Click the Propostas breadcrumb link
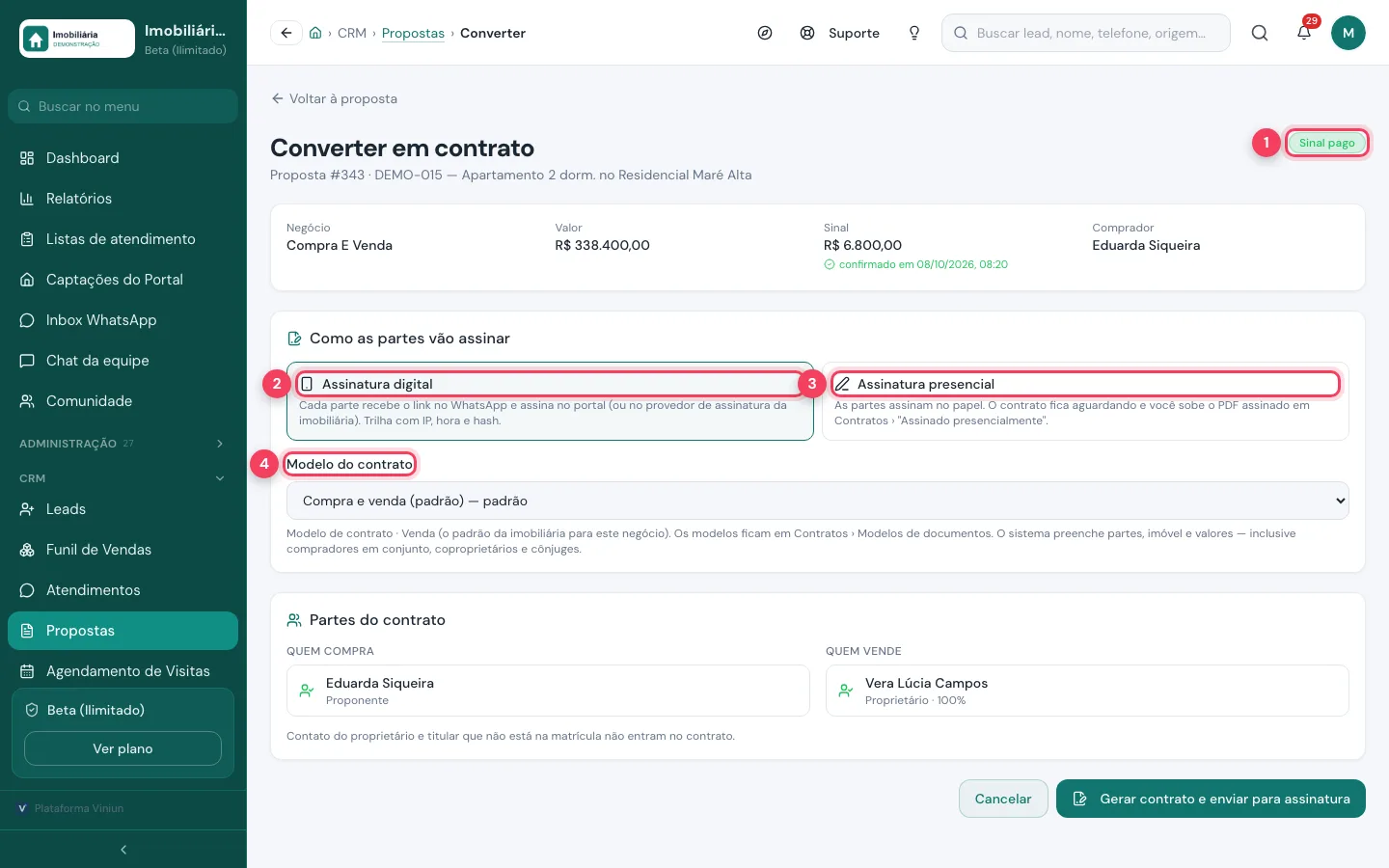 pyautogui.click(x=413, y=33)
